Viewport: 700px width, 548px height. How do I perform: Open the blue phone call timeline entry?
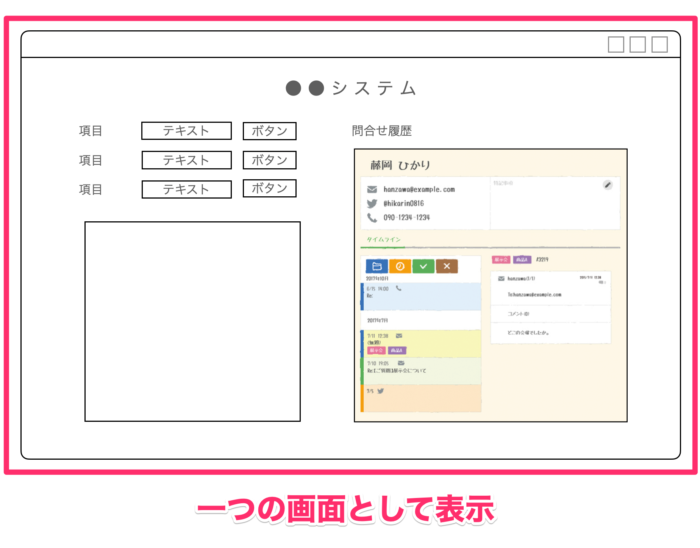[x=421, y=294]
